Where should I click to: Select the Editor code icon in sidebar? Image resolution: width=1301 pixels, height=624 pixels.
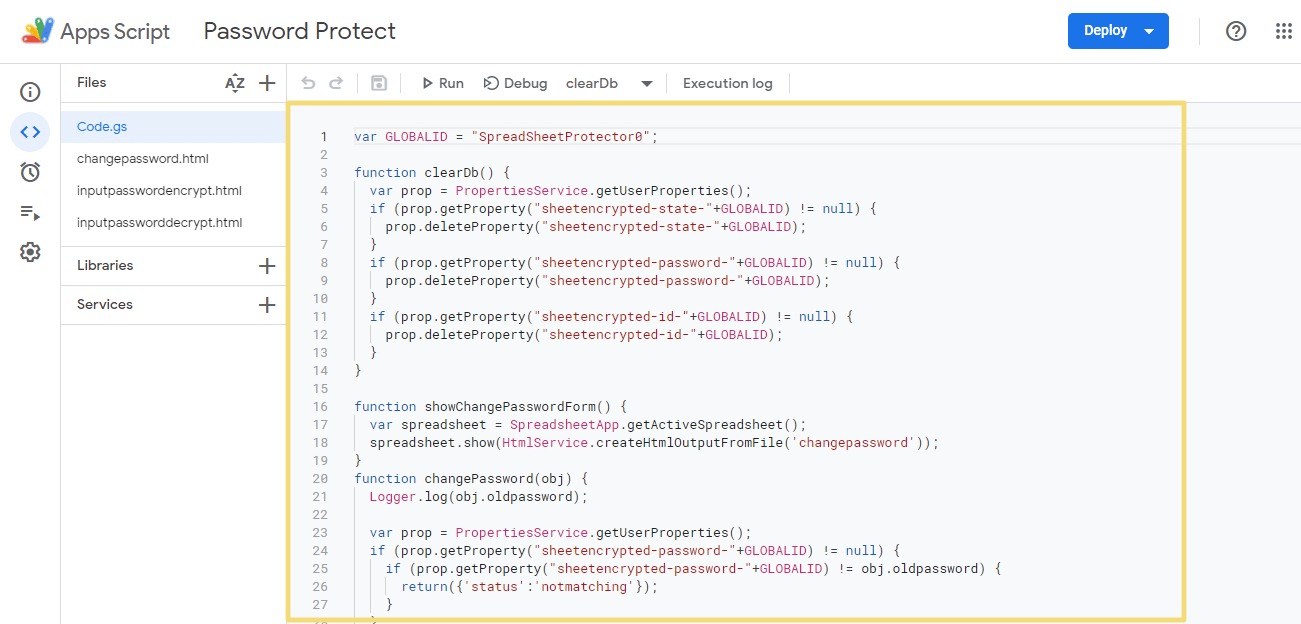[30, 132]
